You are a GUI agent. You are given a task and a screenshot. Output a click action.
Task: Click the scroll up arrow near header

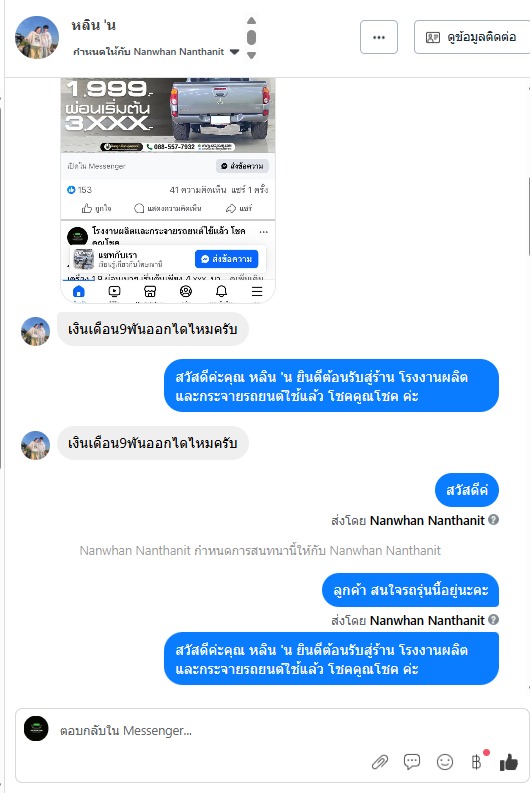pos(251,21)
